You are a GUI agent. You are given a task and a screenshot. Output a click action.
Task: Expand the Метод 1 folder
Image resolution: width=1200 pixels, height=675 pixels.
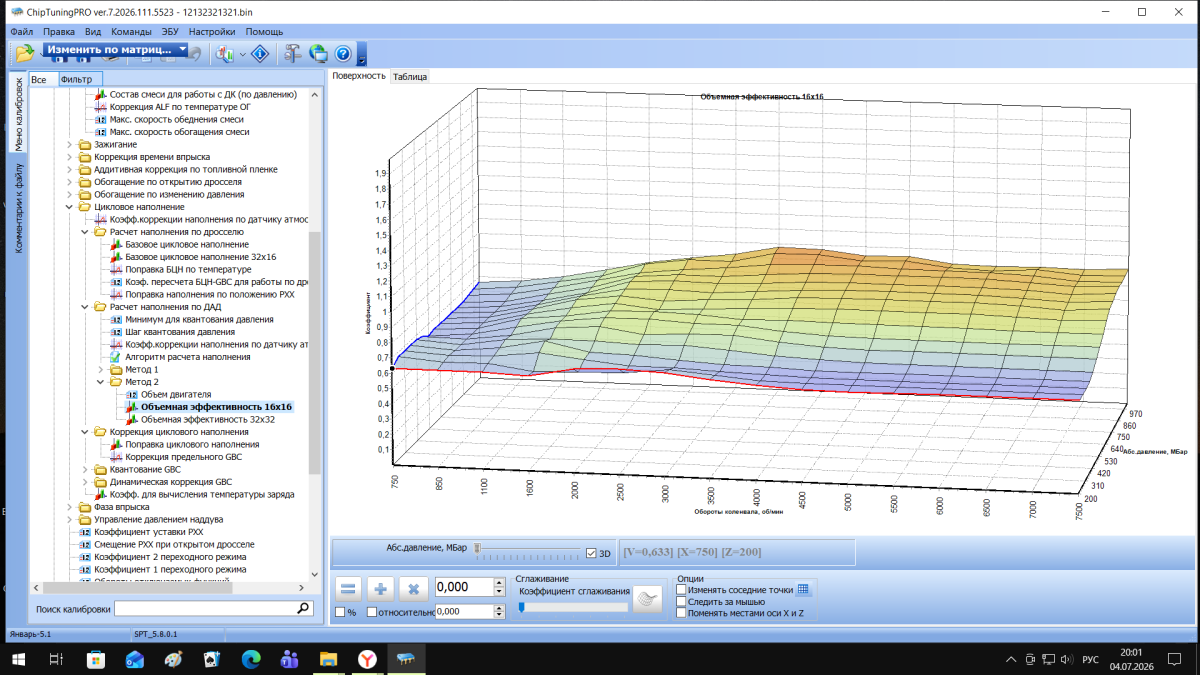(101, 370)
